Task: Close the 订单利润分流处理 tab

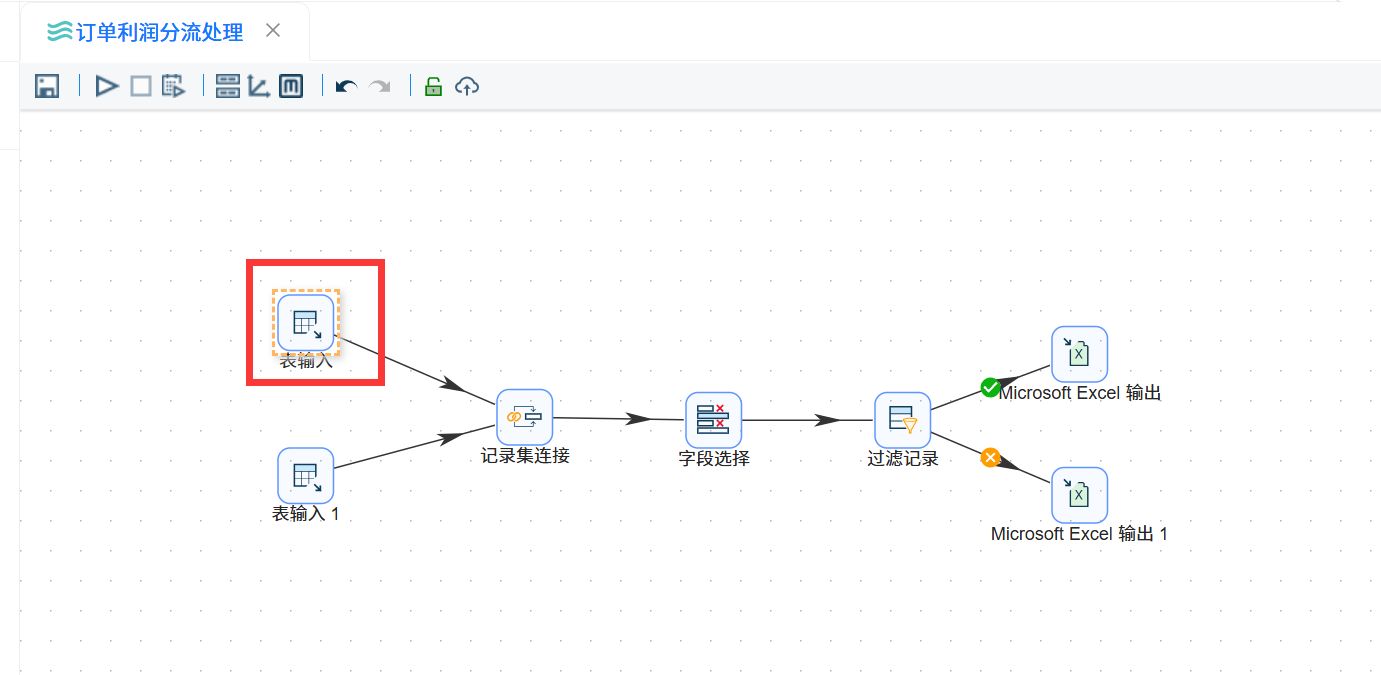Action: click(273, 31)
